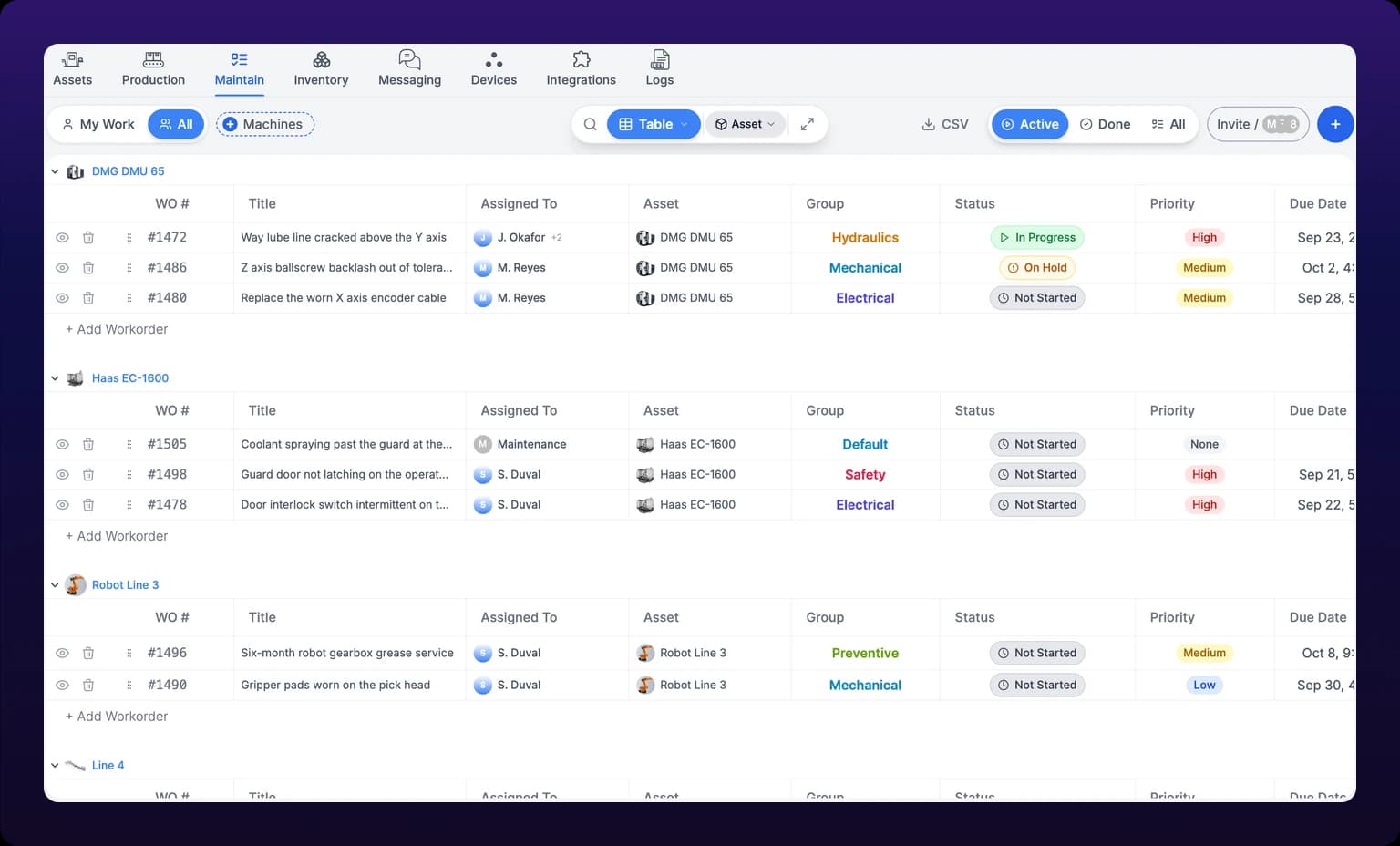
Task: Click drag handle dots of row #1480
Action: 129,297
